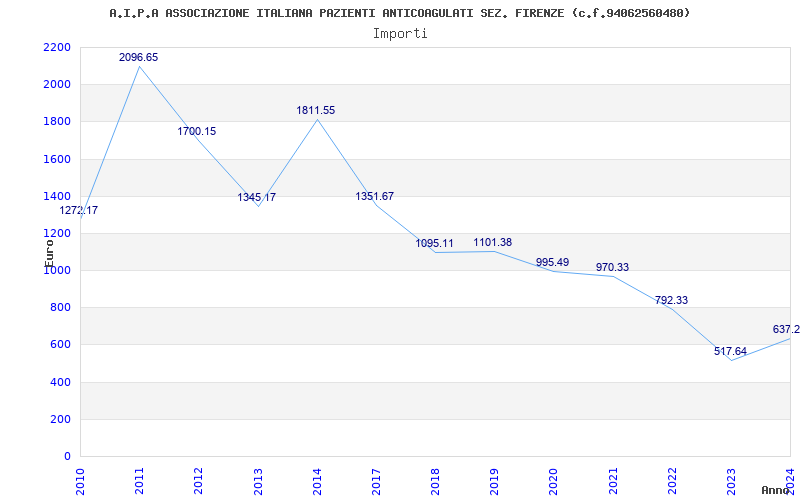Screen dimensions: 800x500
Task: Click the 1272.17 starting value label
Action: 78,211
